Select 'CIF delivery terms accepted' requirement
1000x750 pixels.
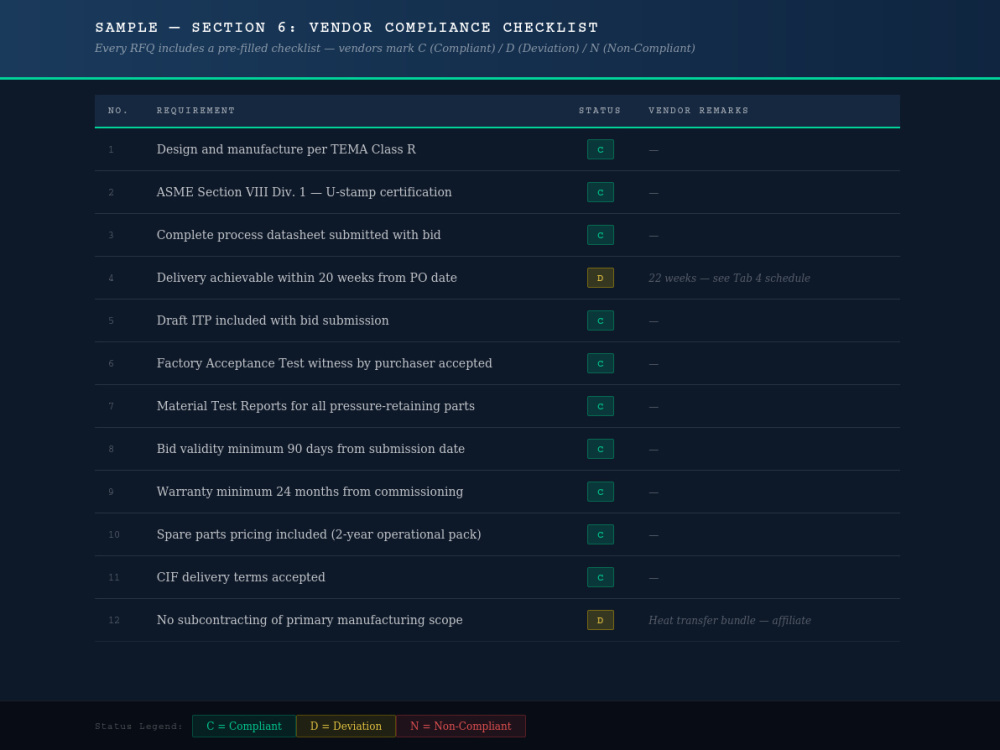[x=240, y=577]
